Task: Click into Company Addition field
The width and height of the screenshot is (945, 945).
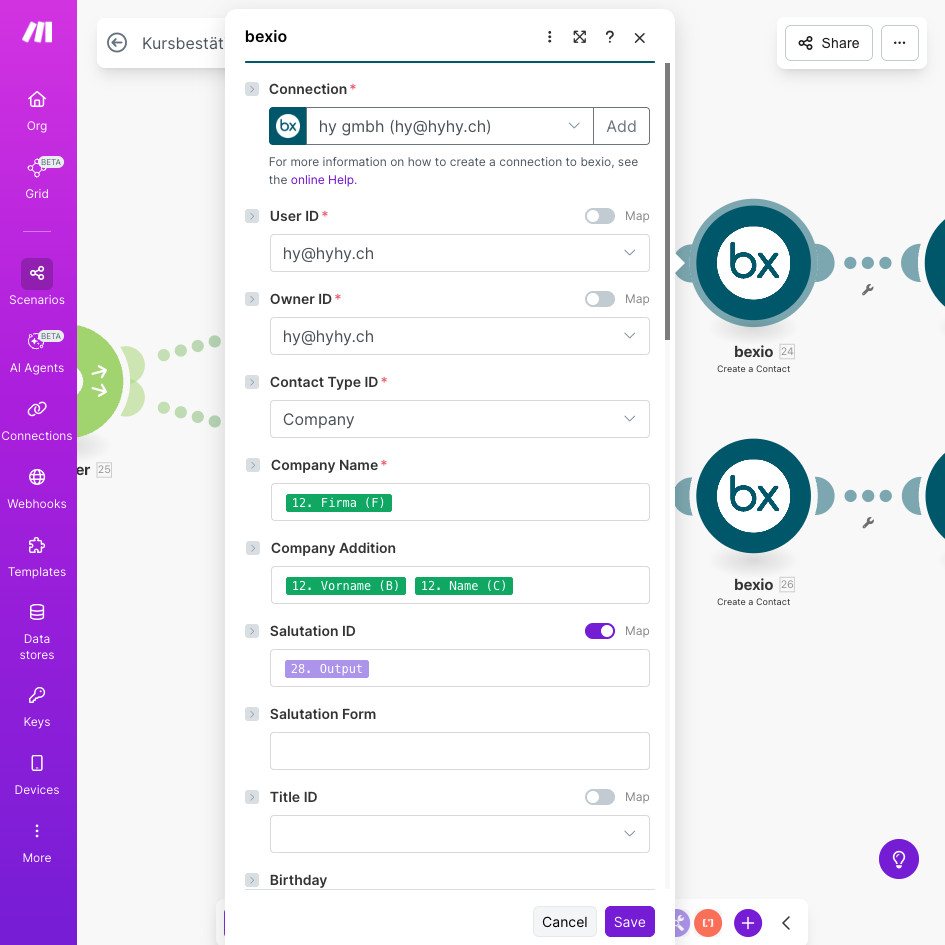Action: point(460,585)
